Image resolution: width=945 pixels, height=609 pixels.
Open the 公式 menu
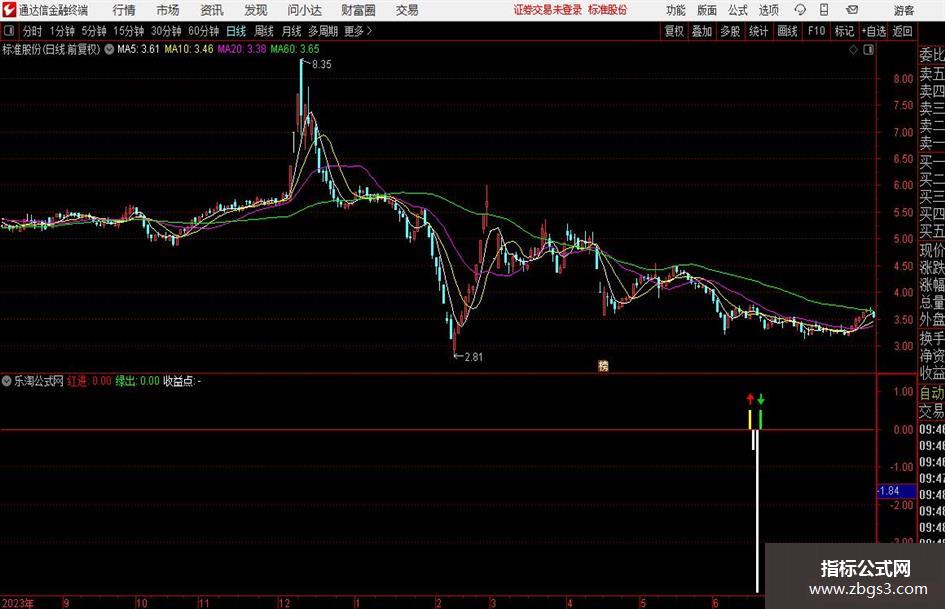point(738,10)
